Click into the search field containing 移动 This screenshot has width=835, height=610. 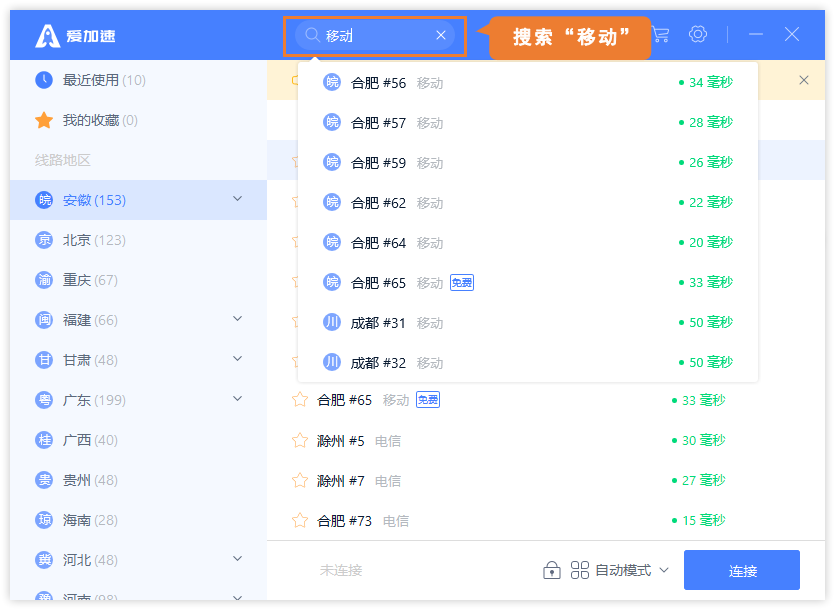(375, 36)
